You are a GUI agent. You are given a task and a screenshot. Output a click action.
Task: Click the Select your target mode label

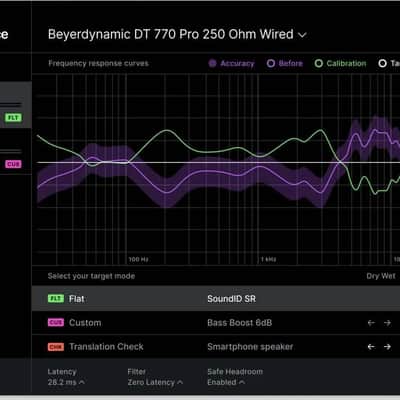point(91,276)
